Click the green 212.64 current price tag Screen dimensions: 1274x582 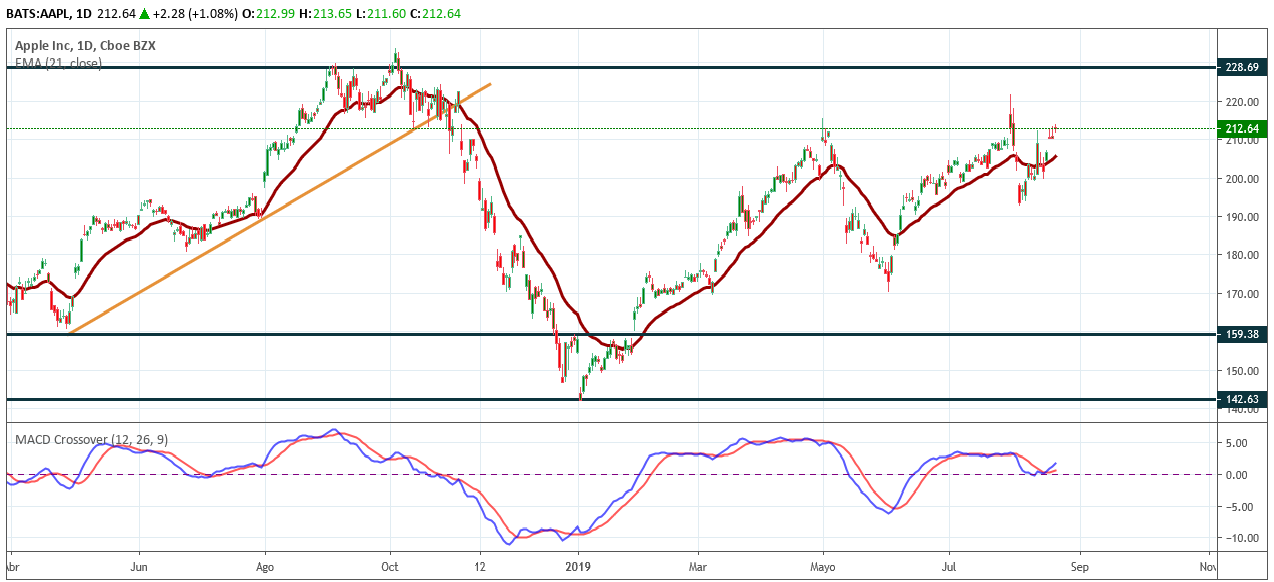[1243, 128]
